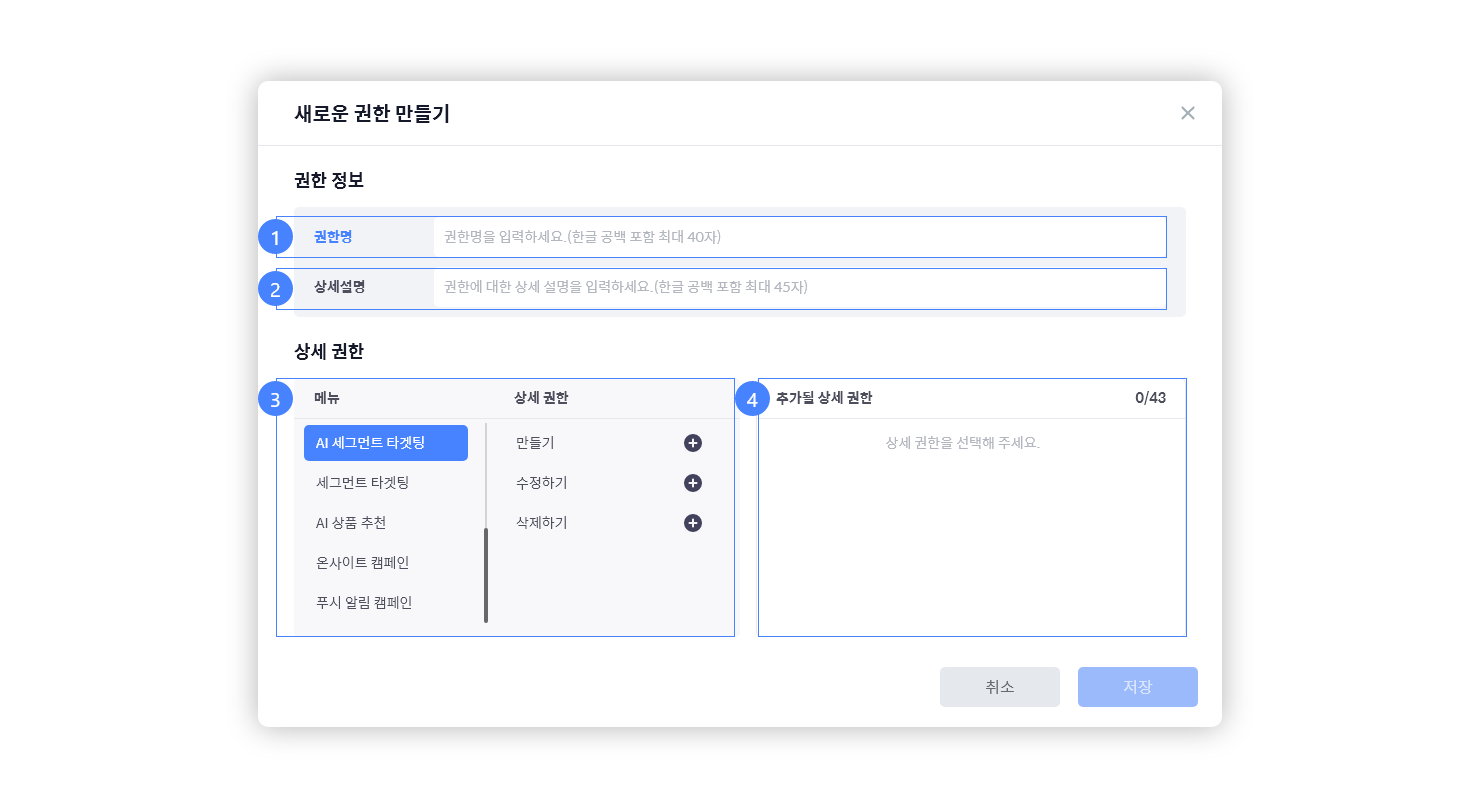Screen dimensions: 1480x807
Task: Add the 수정하기 permission with its plus icon
Action: [x=693, y=483]
